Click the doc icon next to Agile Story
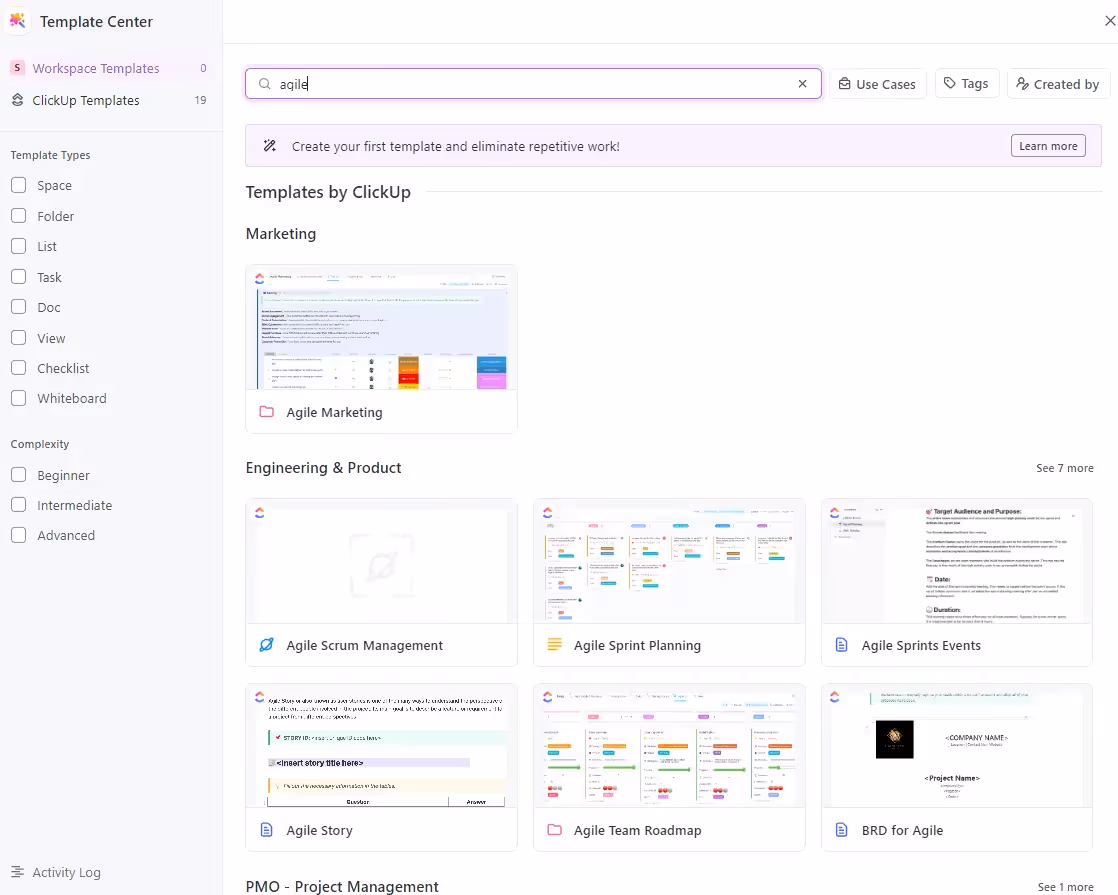The height and width of the screenshot is (895, 1118). (x=266, y=829)
